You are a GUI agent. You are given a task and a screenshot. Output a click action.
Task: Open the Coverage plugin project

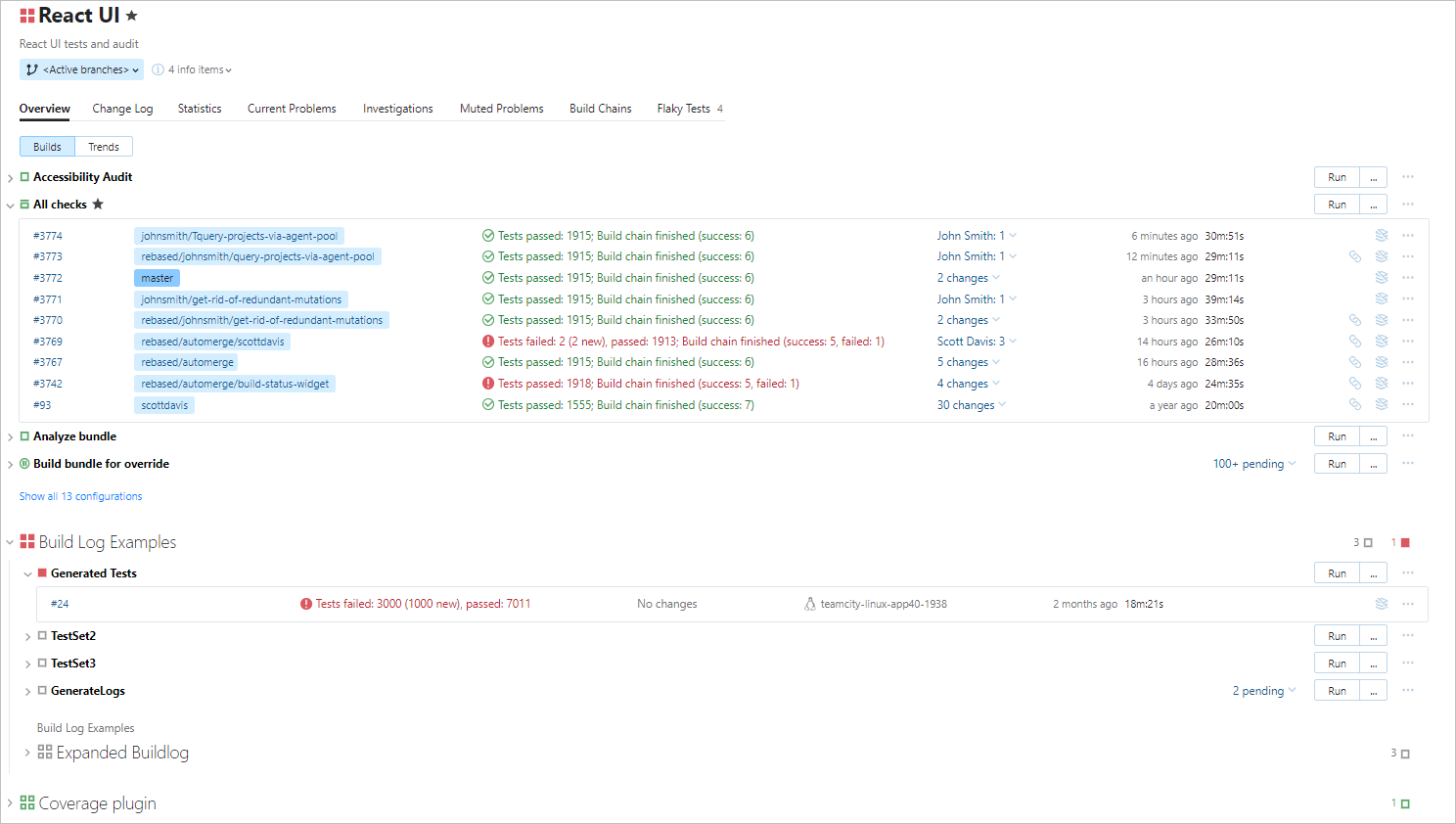[98, 803]
